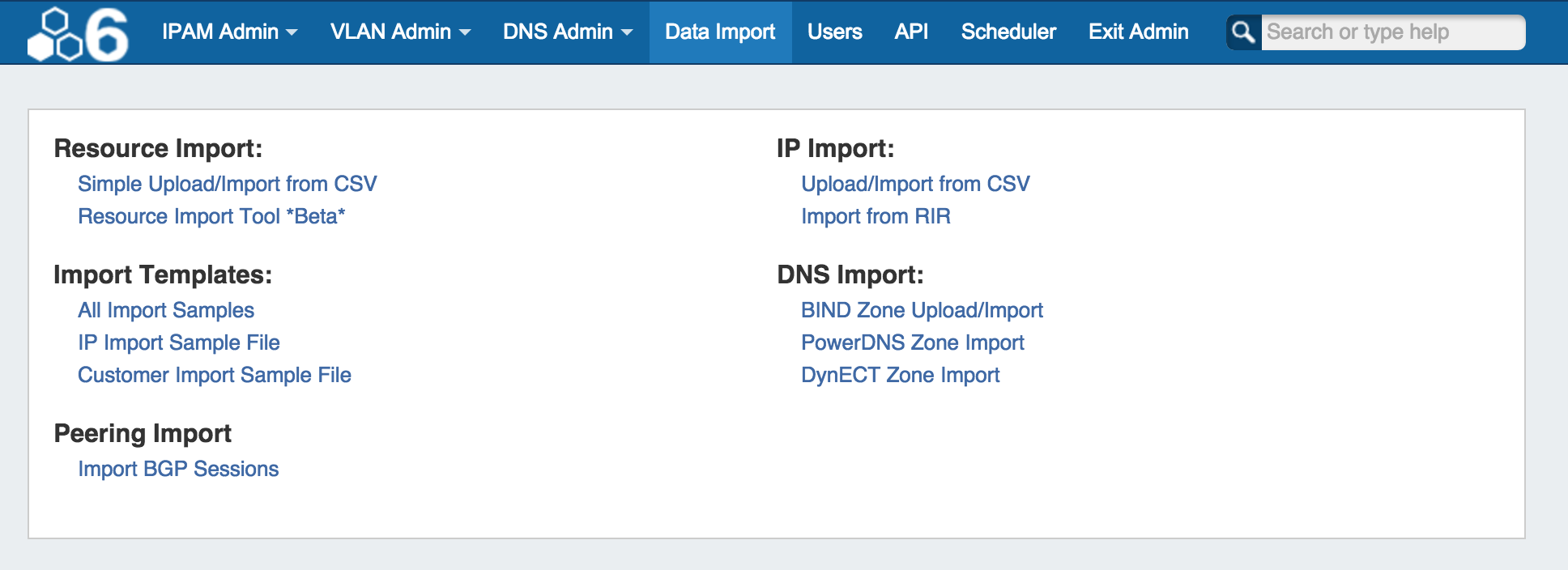Select Import from RIR link
1568x570 pixels.
point(876,216)
